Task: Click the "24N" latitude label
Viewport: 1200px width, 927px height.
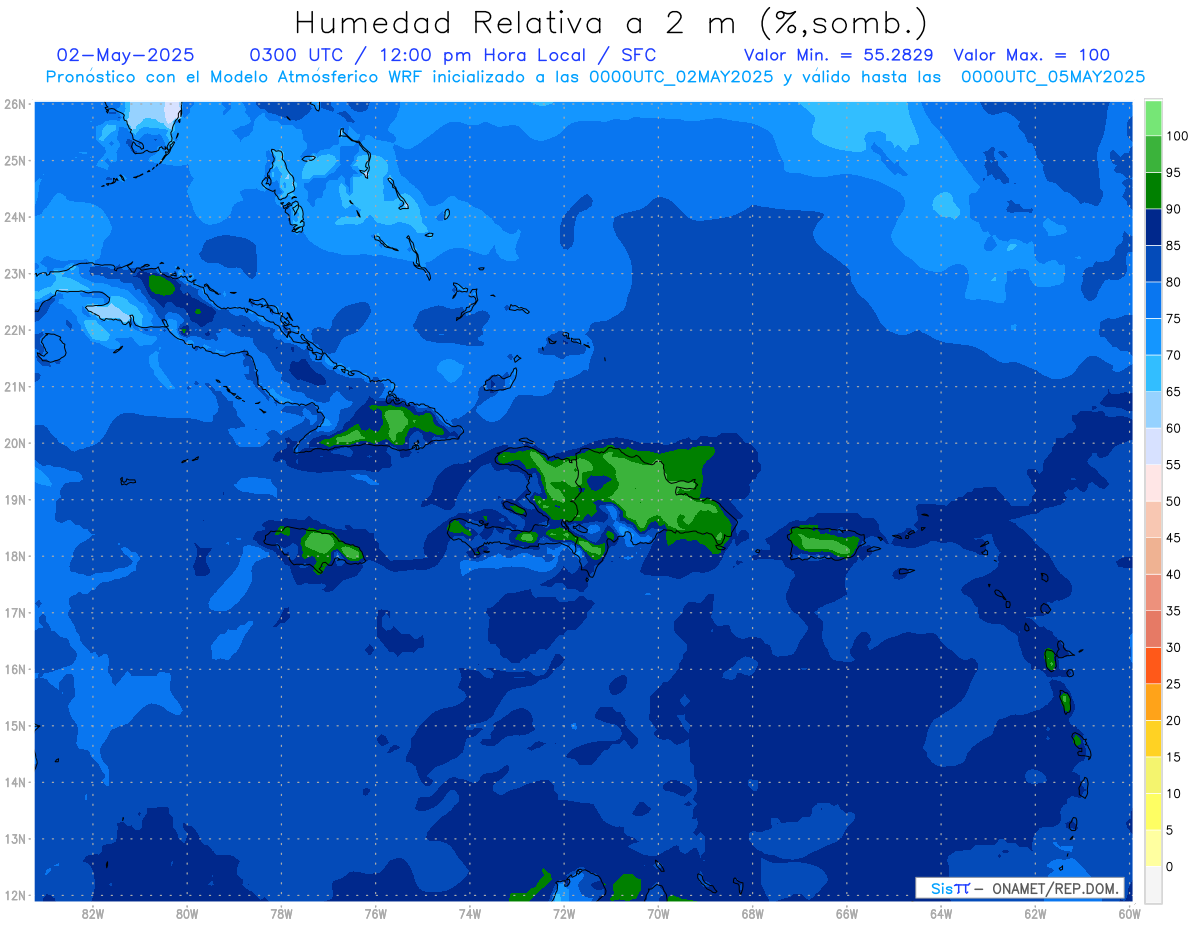Action: coord(16,217)
